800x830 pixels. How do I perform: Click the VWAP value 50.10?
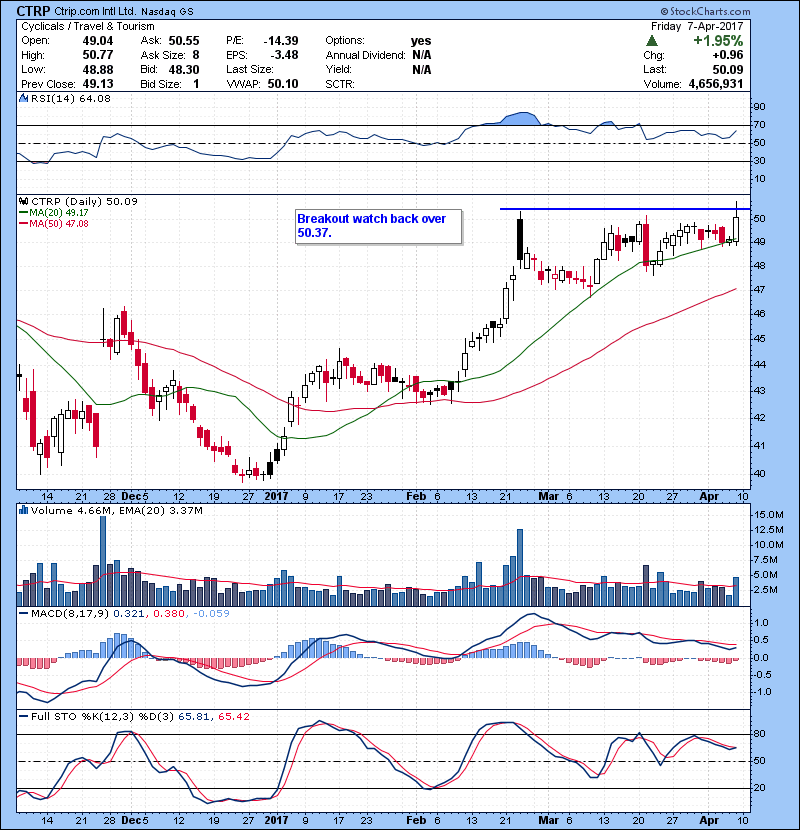click(x=283, y=84)
